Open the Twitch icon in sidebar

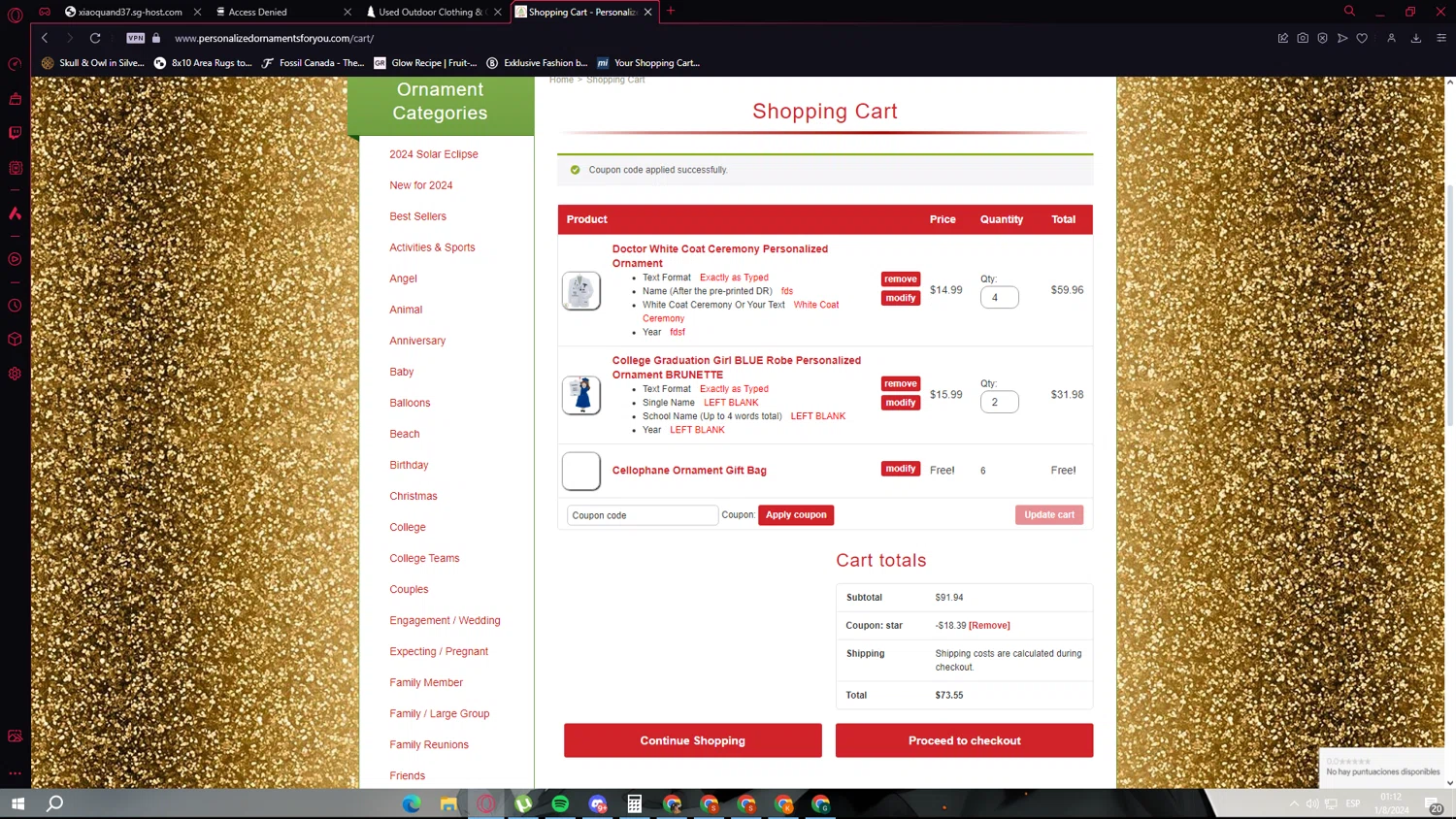click(15, 133)
